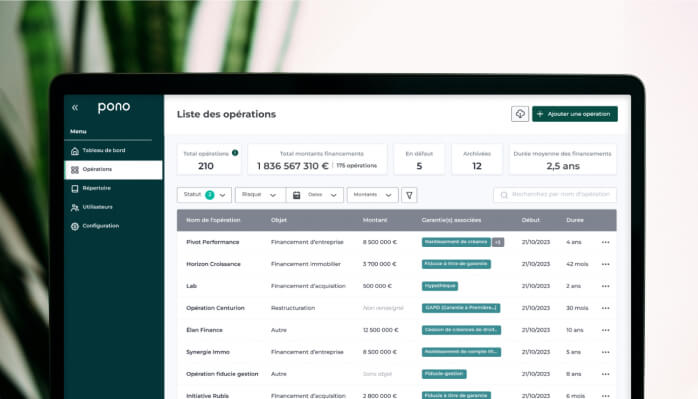Viewport: 698px width, 399px height.
Task: Click info icon next to Total opérations
Action: click(x=235, y=153)
